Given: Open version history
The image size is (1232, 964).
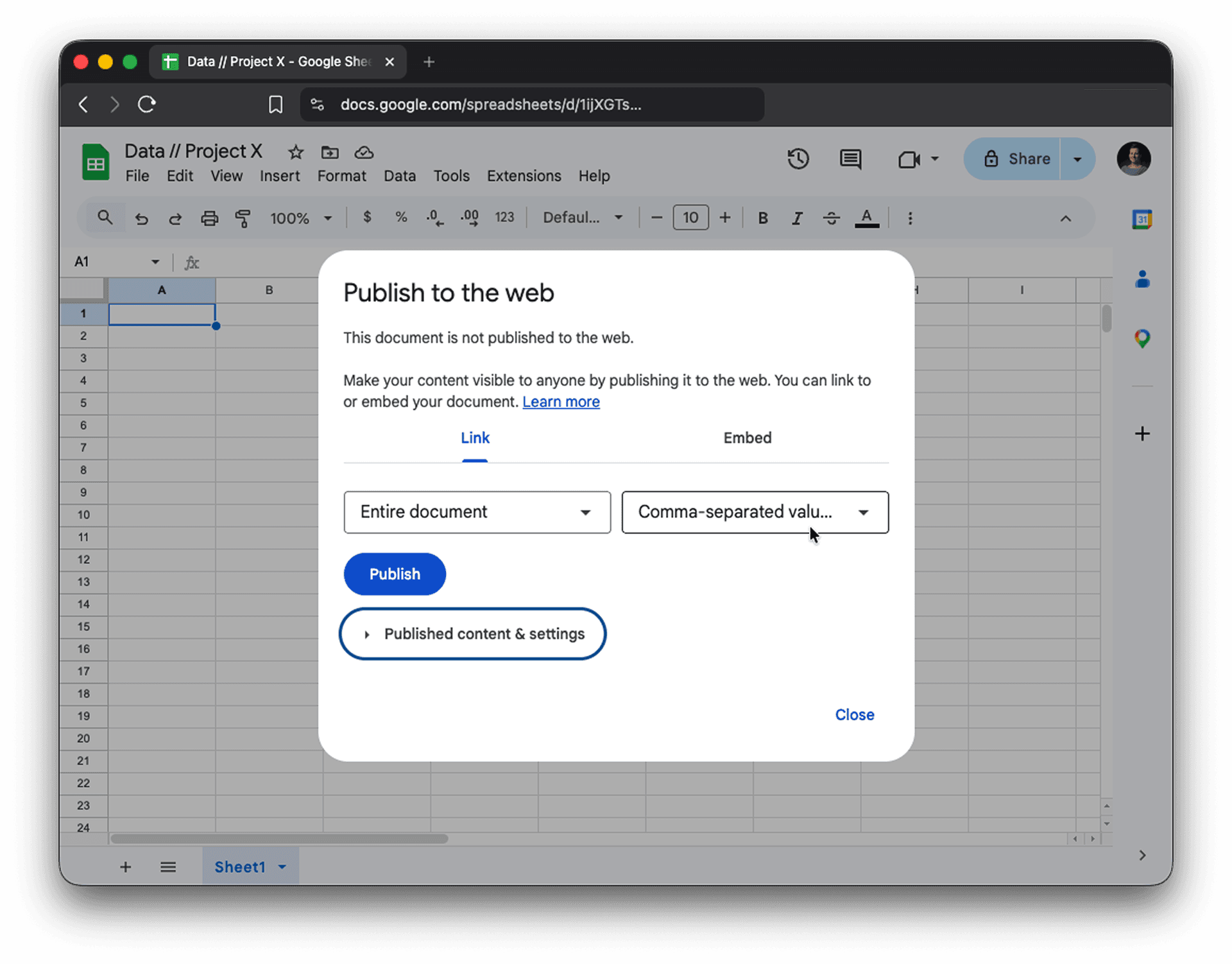Looking at the screenshot, I should pos(798,159).
